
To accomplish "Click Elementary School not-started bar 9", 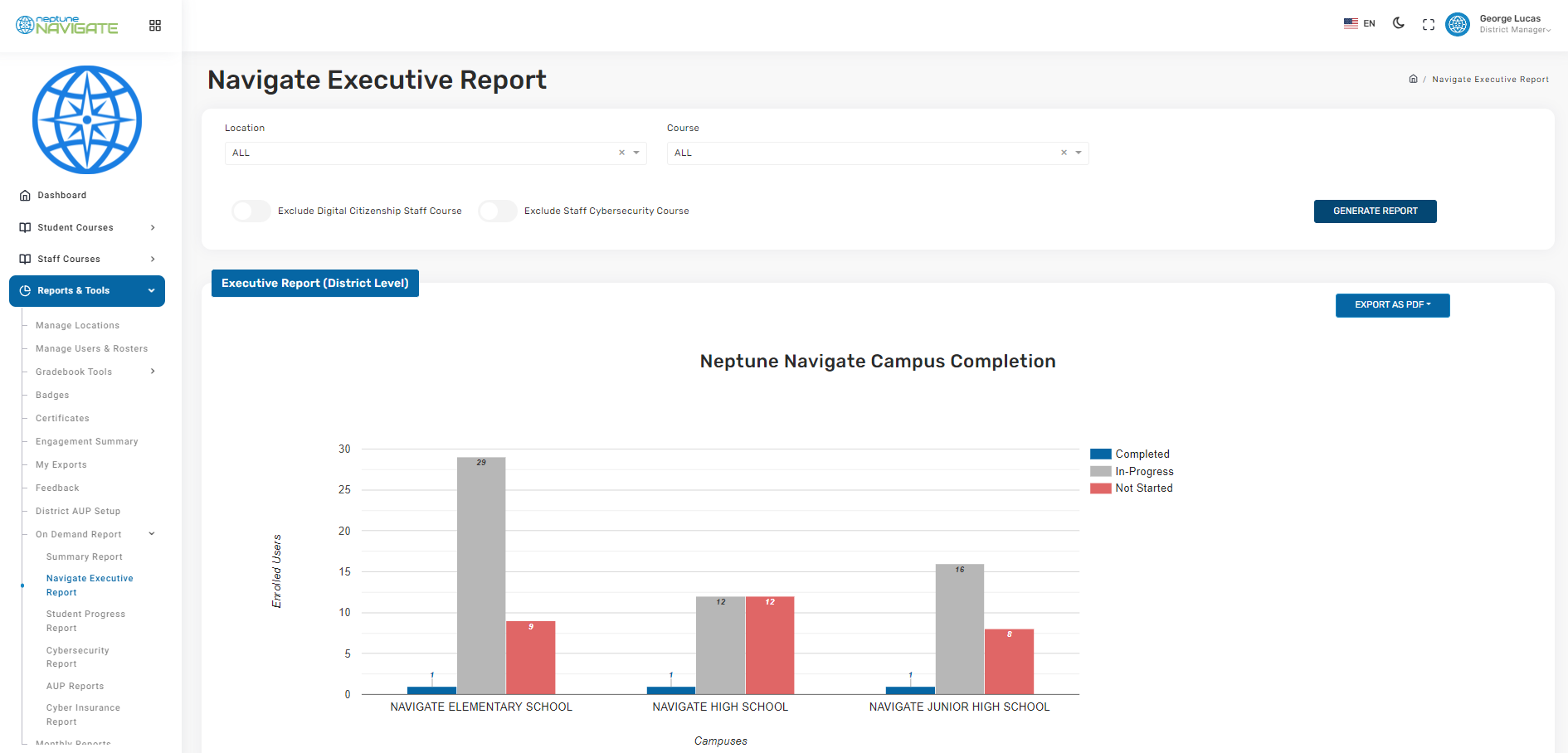I will point(531,658).
